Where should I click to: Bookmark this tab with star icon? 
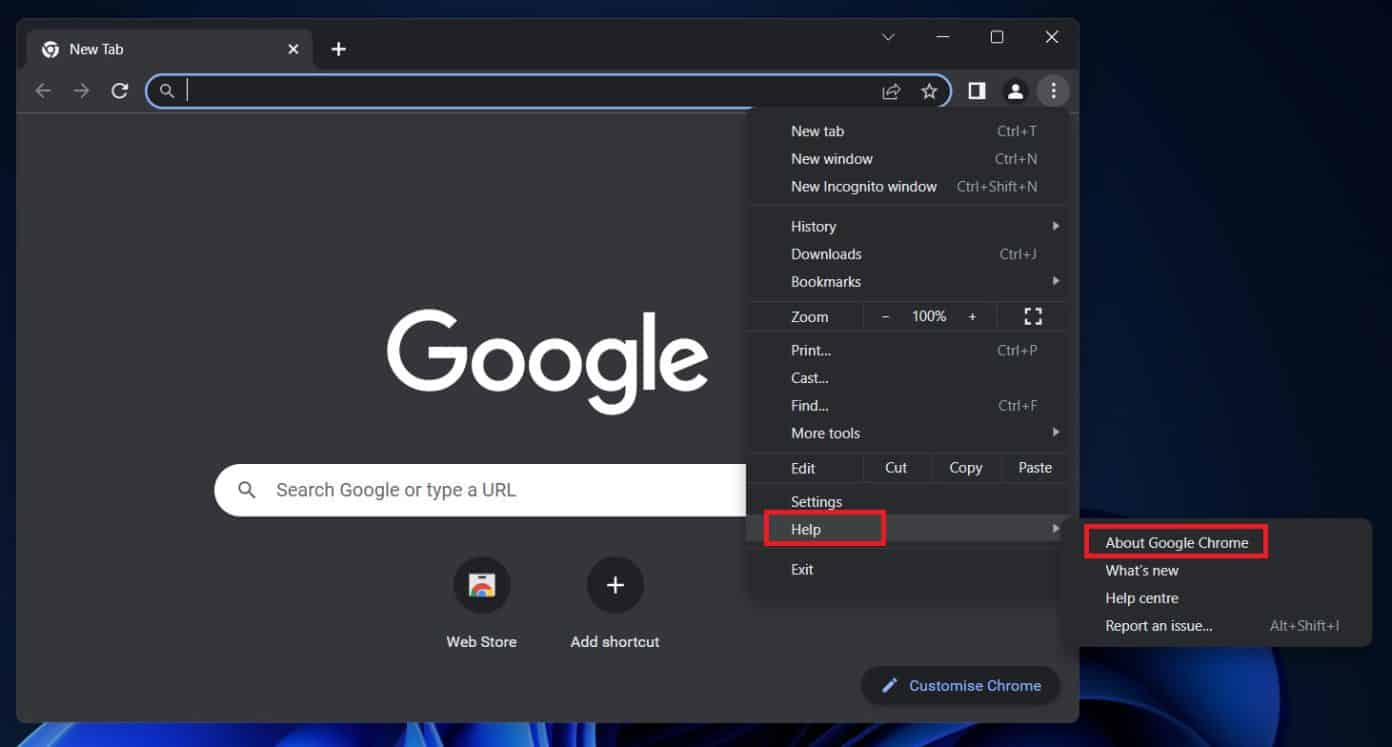pos(929,91)
